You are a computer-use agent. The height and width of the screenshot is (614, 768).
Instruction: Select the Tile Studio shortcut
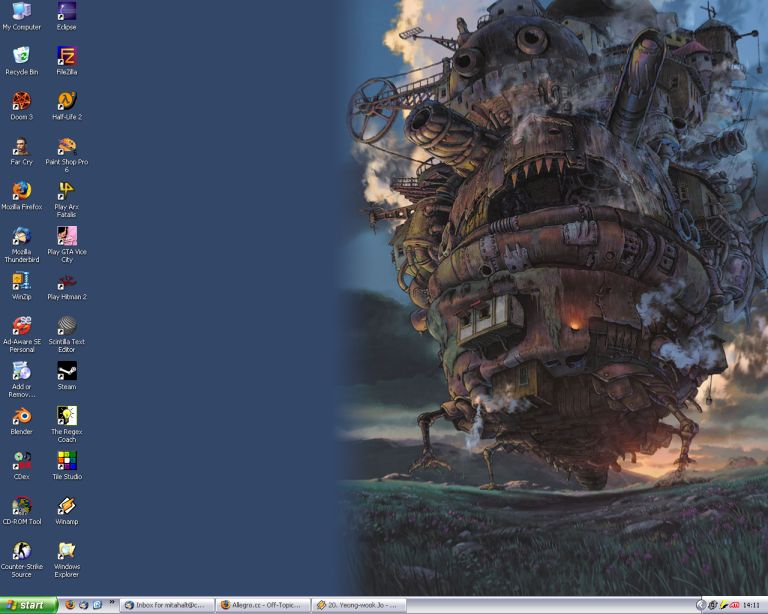click(x=66, y=461)
